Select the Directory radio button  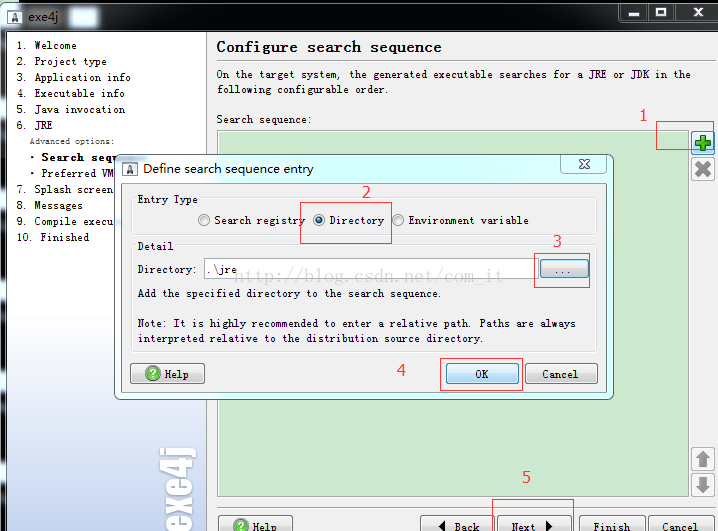coord(320,220)
